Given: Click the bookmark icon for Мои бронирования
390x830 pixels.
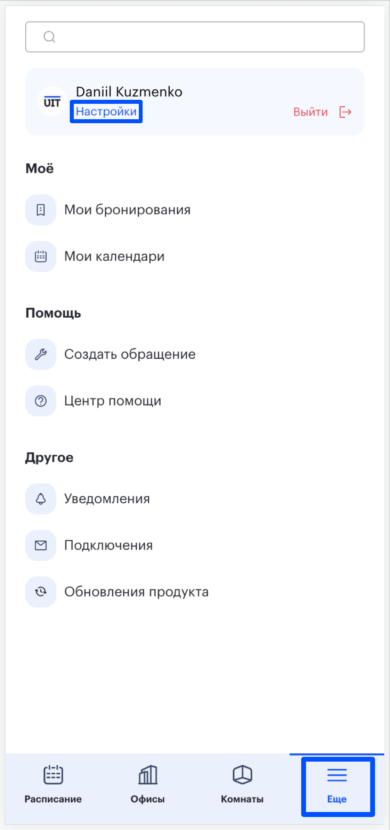Looking at the screenshot, I should 41,210.
